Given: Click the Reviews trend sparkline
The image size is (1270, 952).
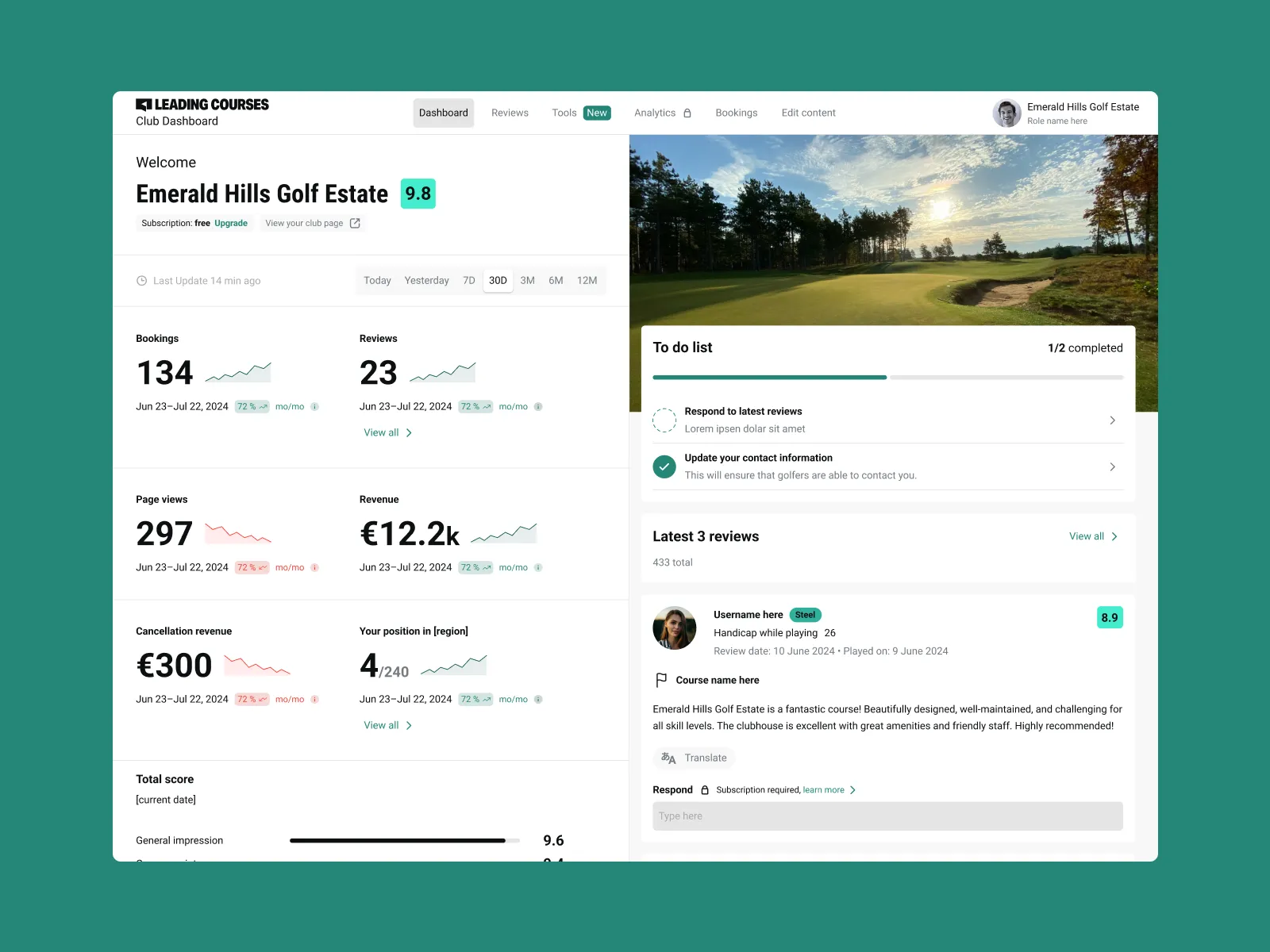Looking at the screenshot, I should click(443, 372).
